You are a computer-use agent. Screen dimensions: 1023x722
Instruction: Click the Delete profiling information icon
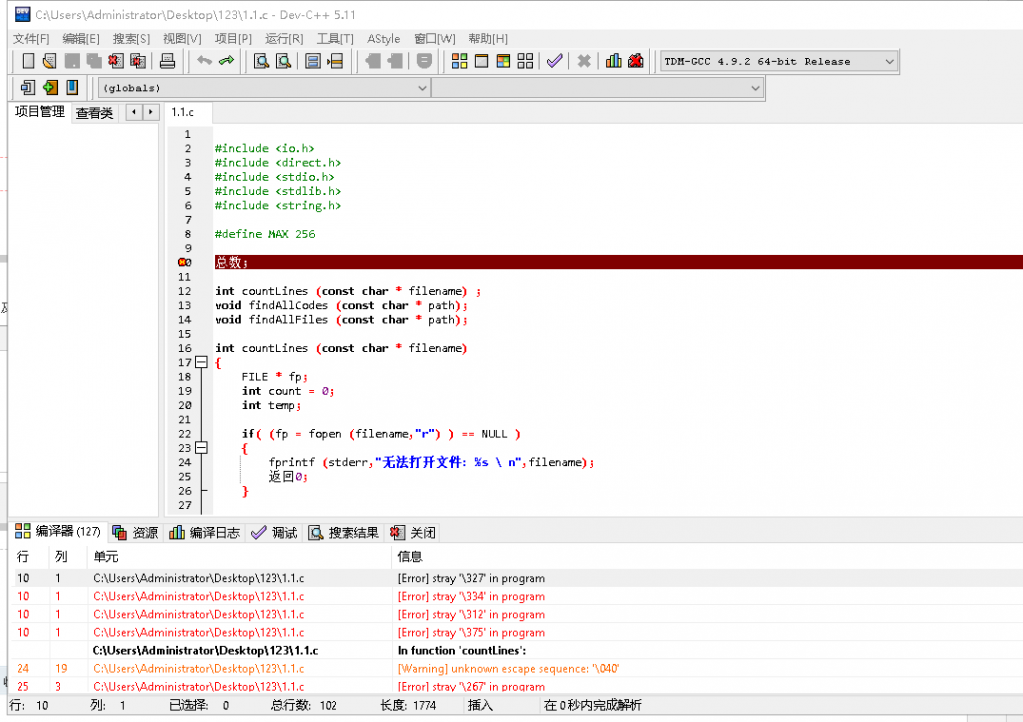click(635, 61)
